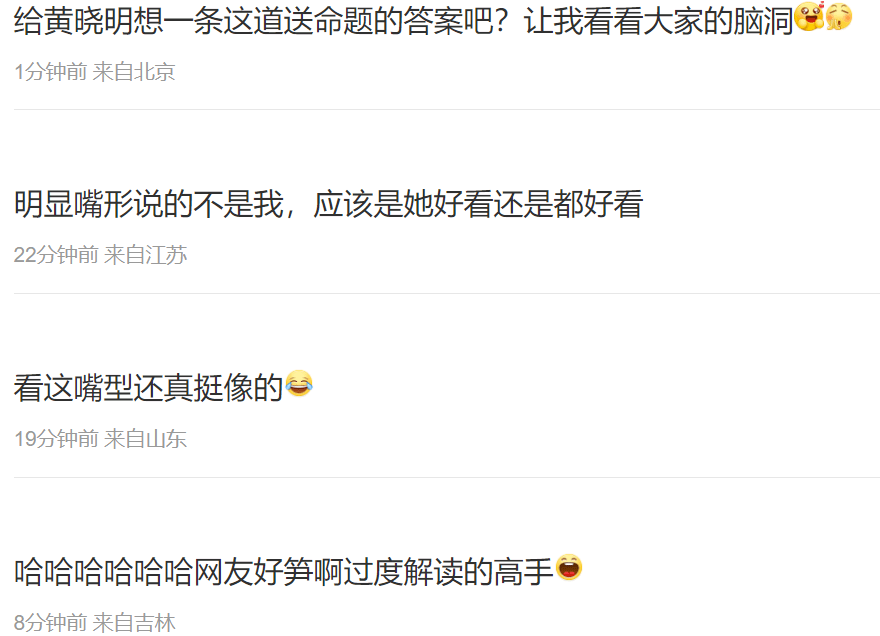Open the comment about 黄晓明 送命题

433,21
